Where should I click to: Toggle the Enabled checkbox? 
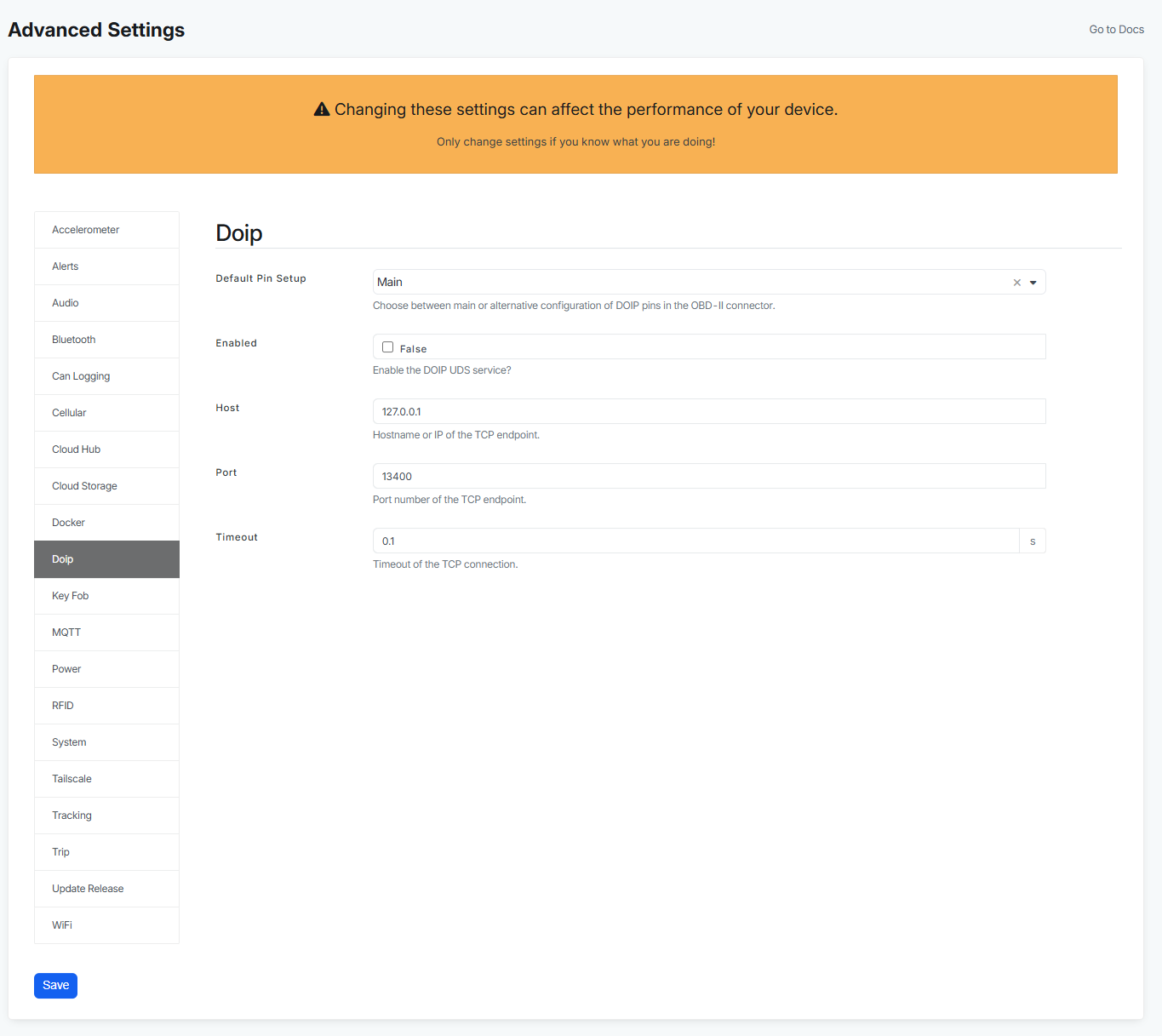[x=387, y=347]
